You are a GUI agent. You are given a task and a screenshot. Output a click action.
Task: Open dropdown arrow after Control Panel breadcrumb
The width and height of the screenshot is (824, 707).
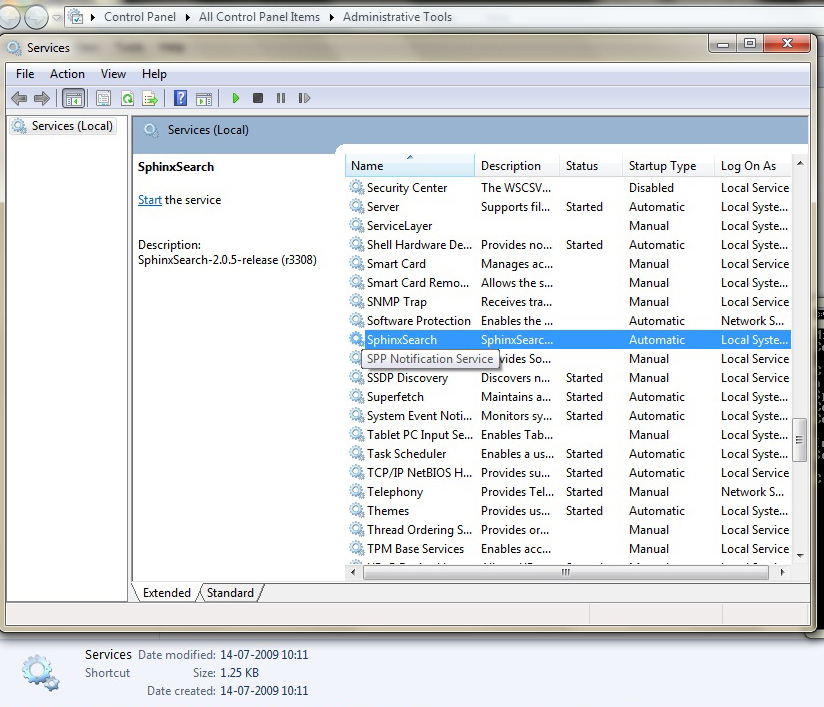tap(188, 17)
